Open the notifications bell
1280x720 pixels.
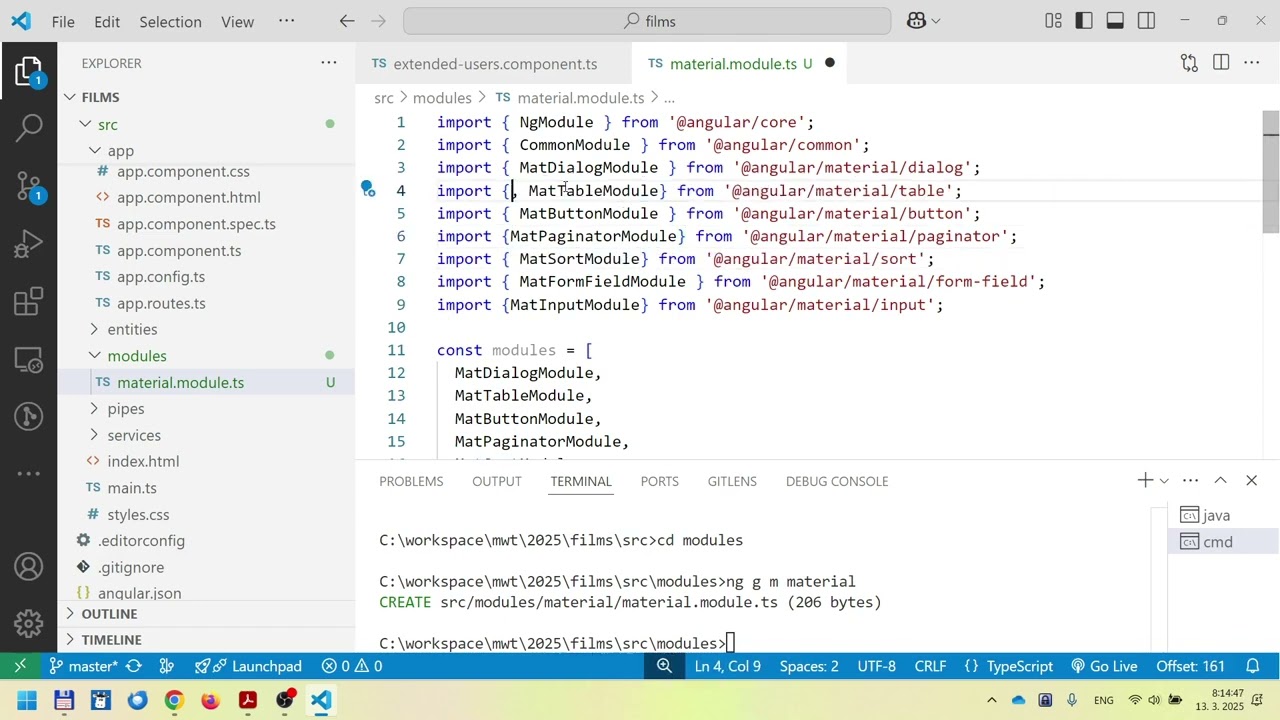point(1253,666)
